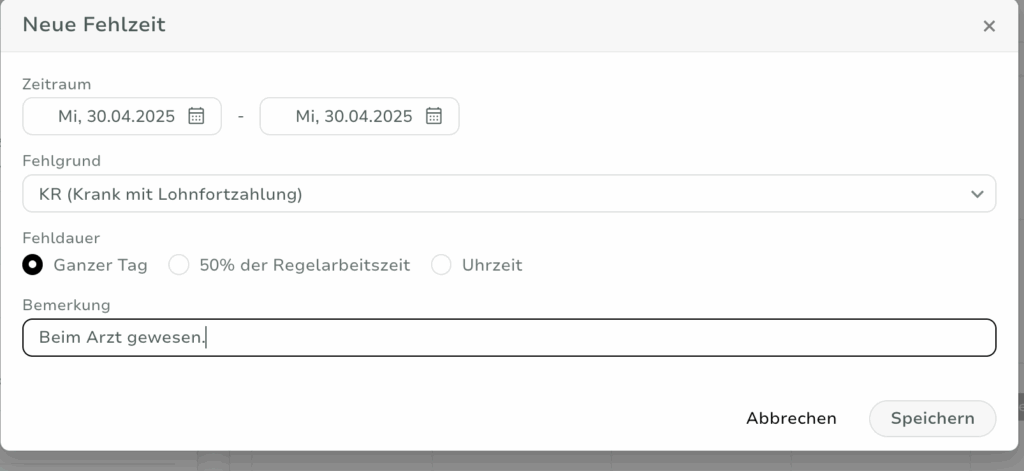The image size is (1024, 471).
Task: Click the first Zeitraum date field
Action: tap(122, 116)
